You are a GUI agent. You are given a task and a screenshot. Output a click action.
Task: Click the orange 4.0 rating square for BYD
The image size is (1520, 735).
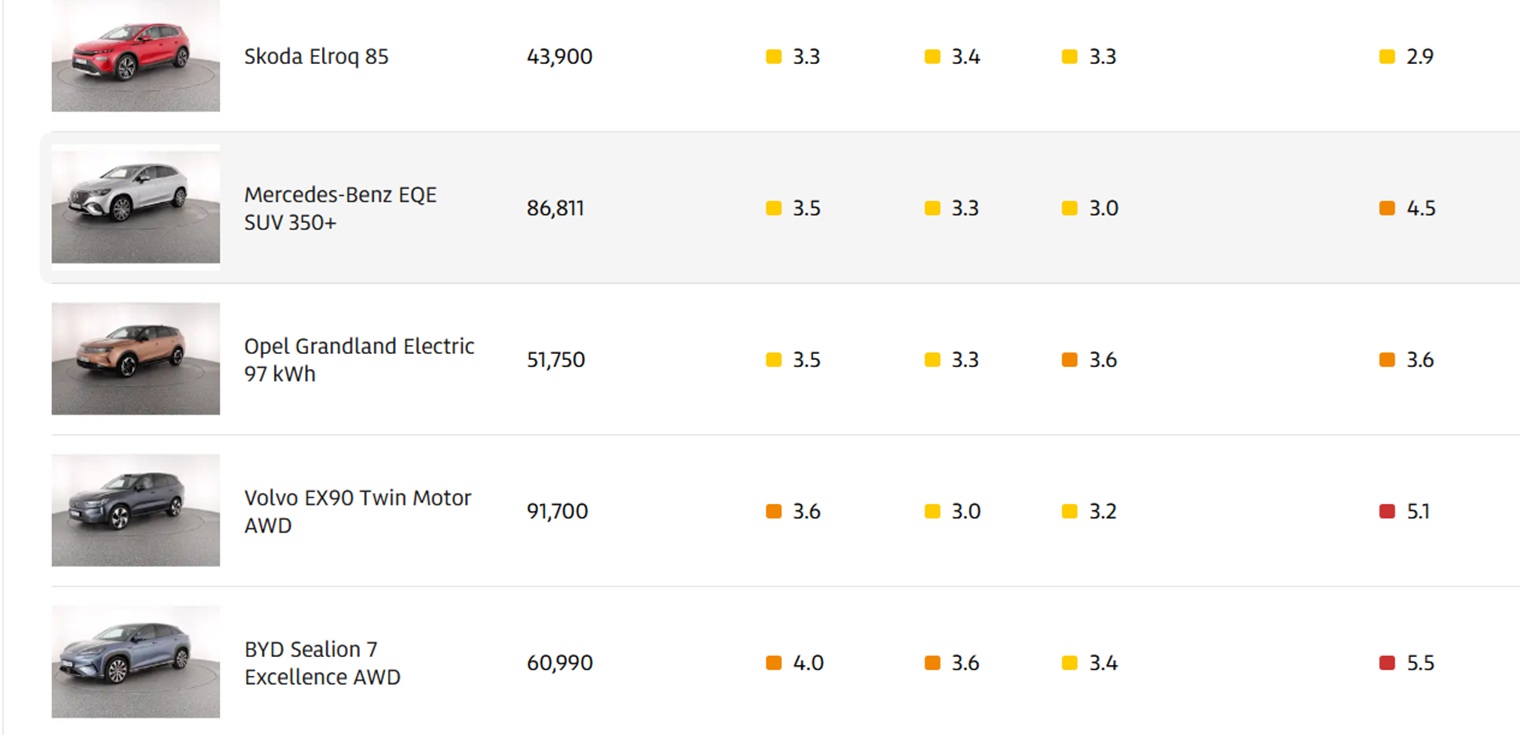coord(773,663)
